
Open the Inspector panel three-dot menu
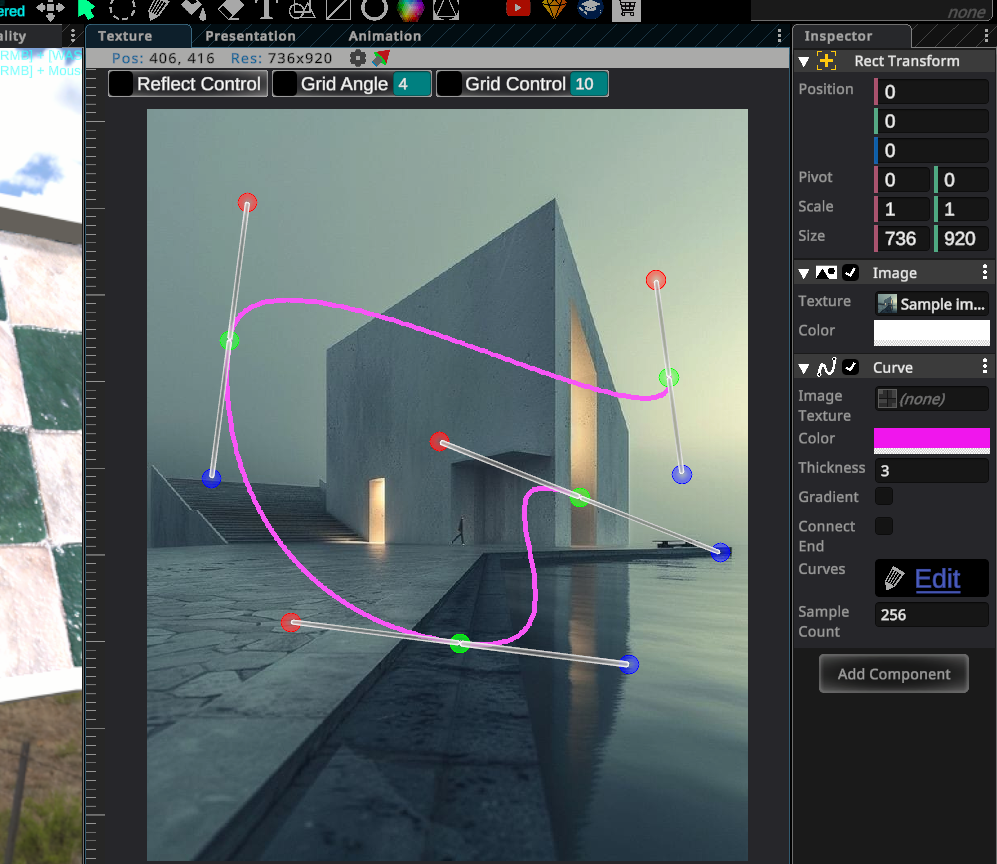pos(986,36)
